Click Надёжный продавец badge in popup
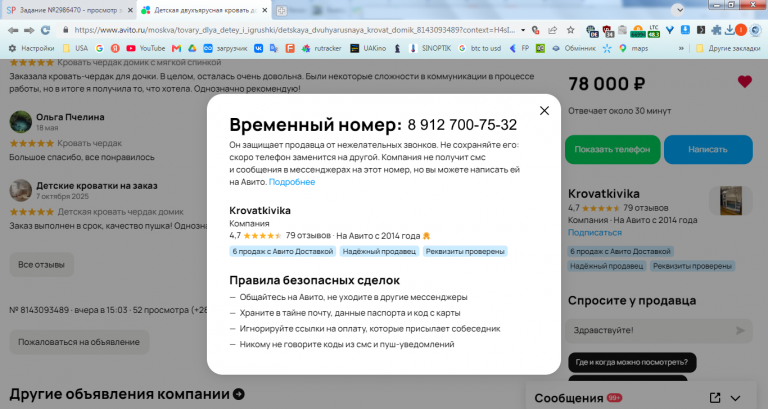 click(379, 251)
